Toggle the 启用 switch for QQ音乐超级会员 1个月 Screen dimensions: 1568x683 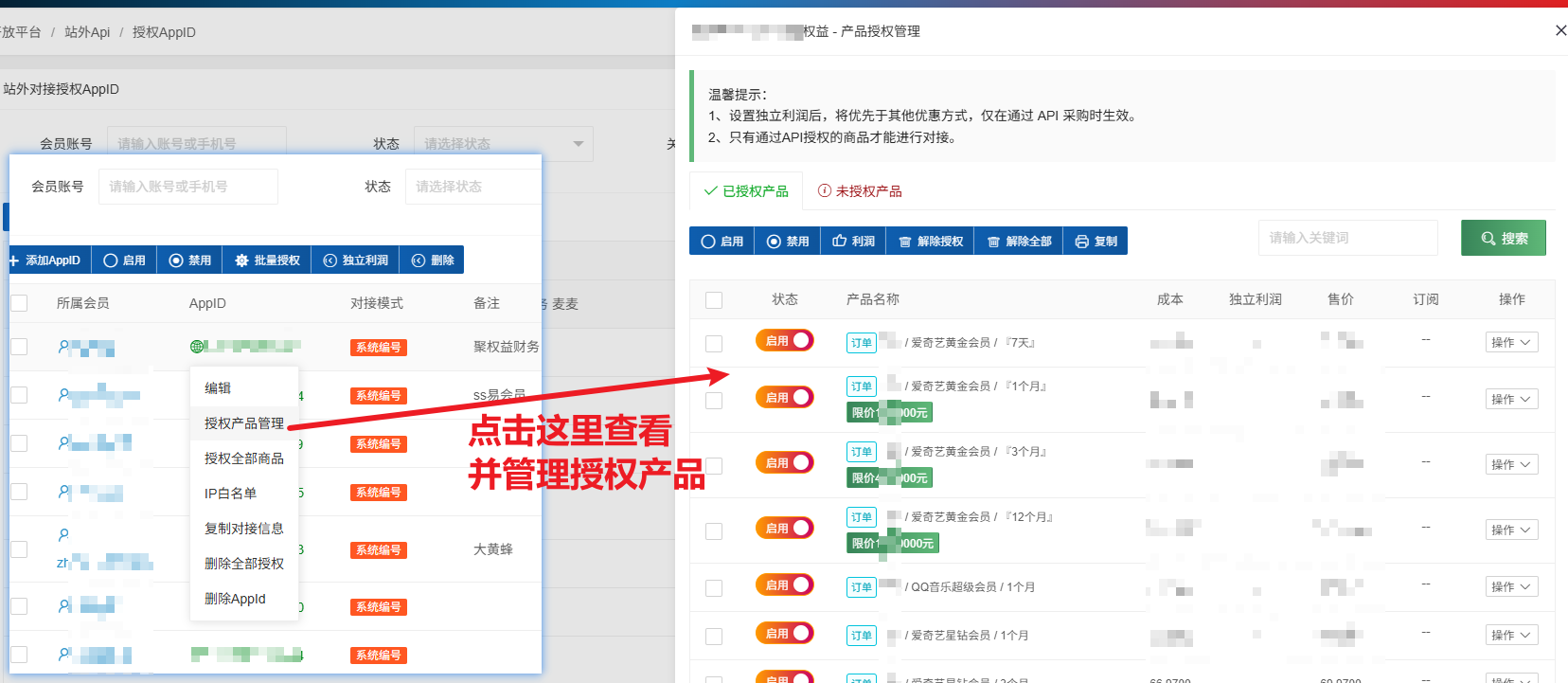pyautogui.click(x=784, y=585)
